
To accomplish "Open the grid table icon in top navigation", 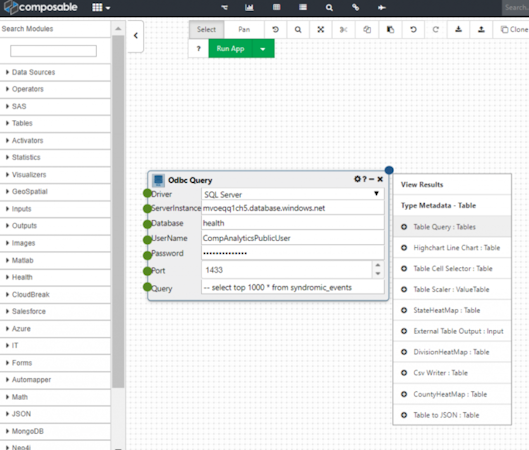I will [x=277, y=7].
